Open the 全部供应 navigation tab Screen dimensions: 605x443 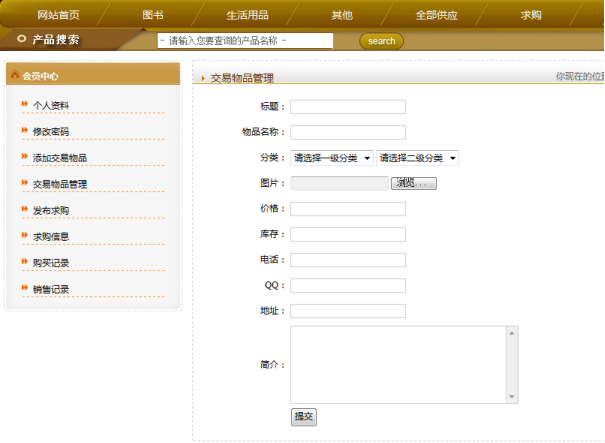click(436, 15)
